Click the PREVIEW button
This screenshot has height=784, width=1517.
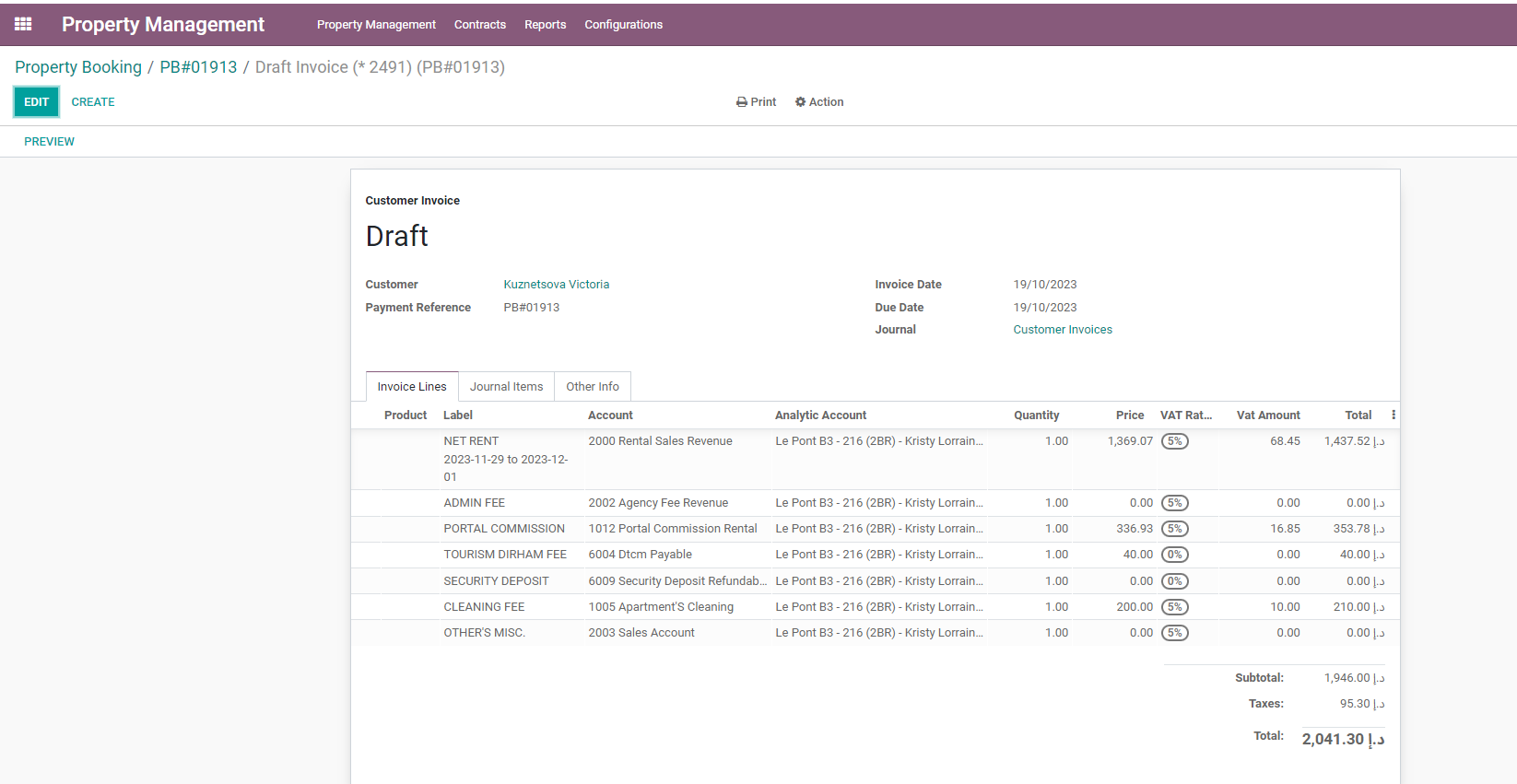tap(50, 142)
